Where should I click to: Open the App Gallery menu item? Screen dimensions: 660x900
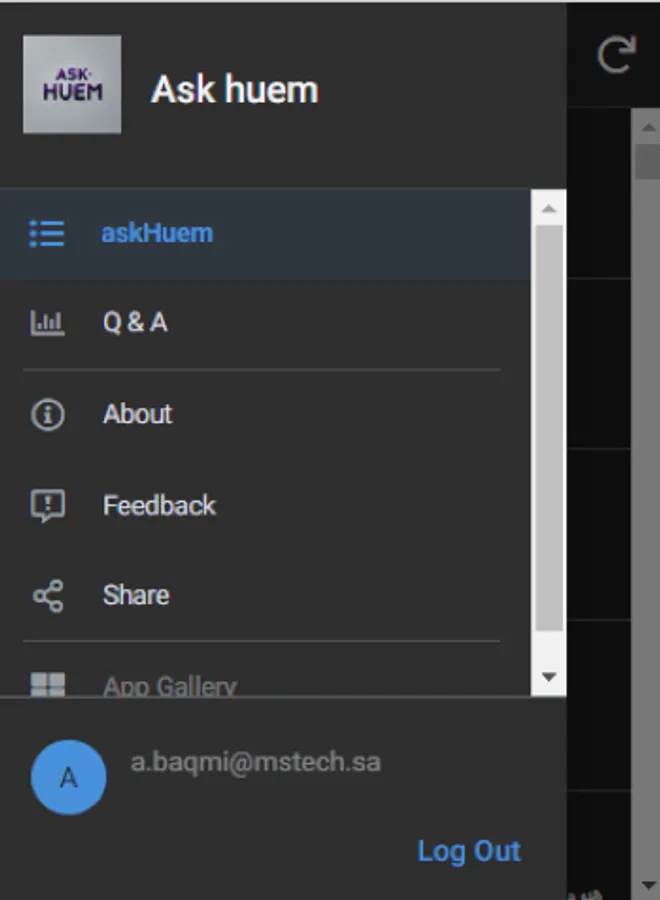pos(168,684)
